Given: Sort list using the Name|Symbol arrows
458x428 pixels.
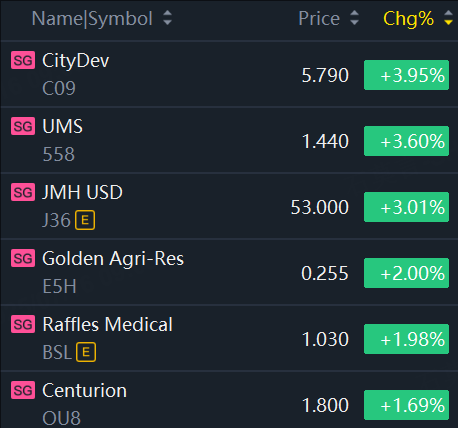Looking at the screenshot, I should (x=167, y=18).
